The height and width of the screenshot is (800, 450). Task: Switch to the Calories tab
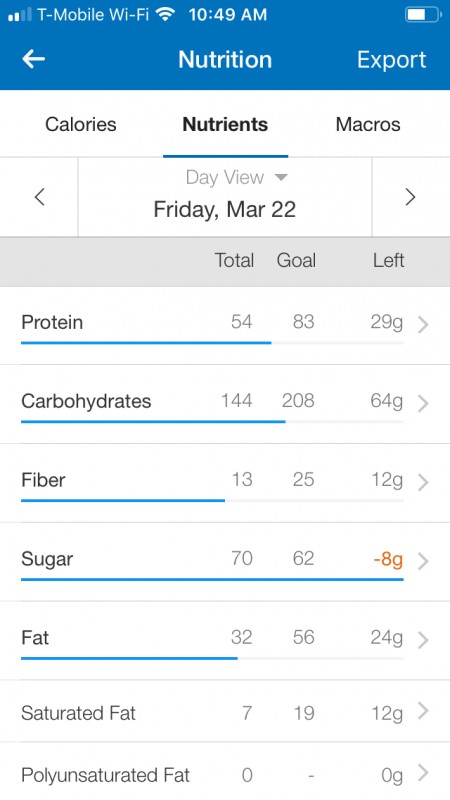[x=81, y=124]
